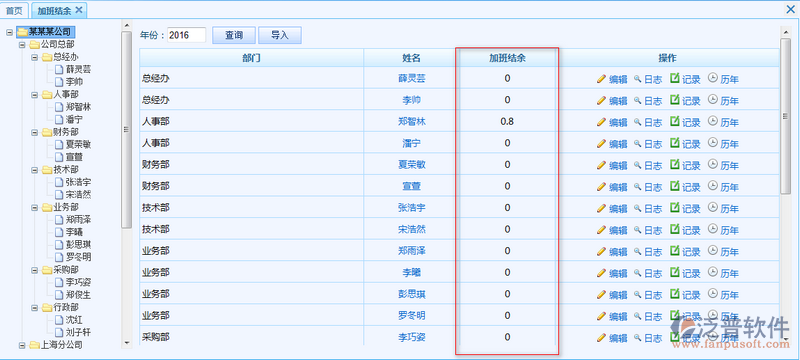
Task: Click the 导入 button
Action: [280, 35]
